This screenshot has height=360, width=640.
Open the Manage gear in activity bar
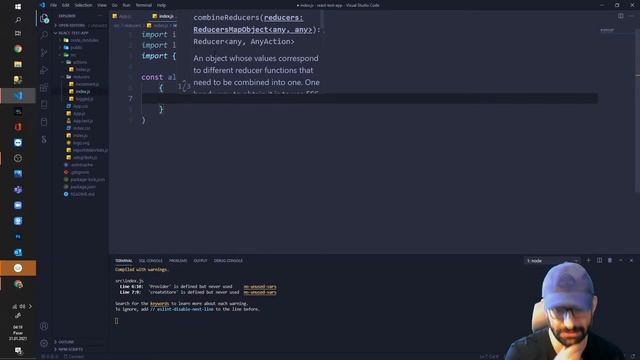(x=44, y=343)
